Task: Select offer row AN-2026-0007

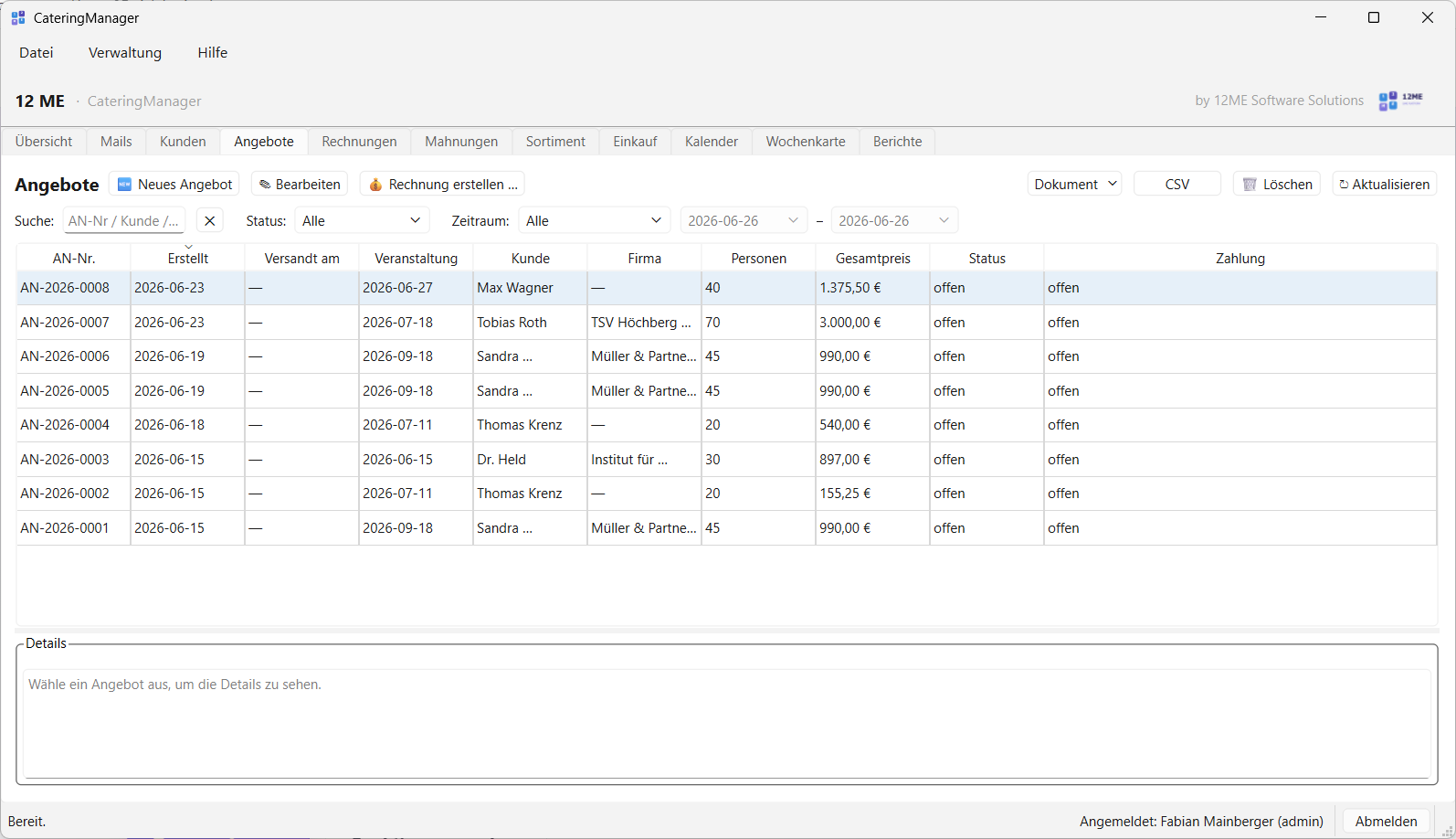Action: pyautogui.click(x=726, y=323)
